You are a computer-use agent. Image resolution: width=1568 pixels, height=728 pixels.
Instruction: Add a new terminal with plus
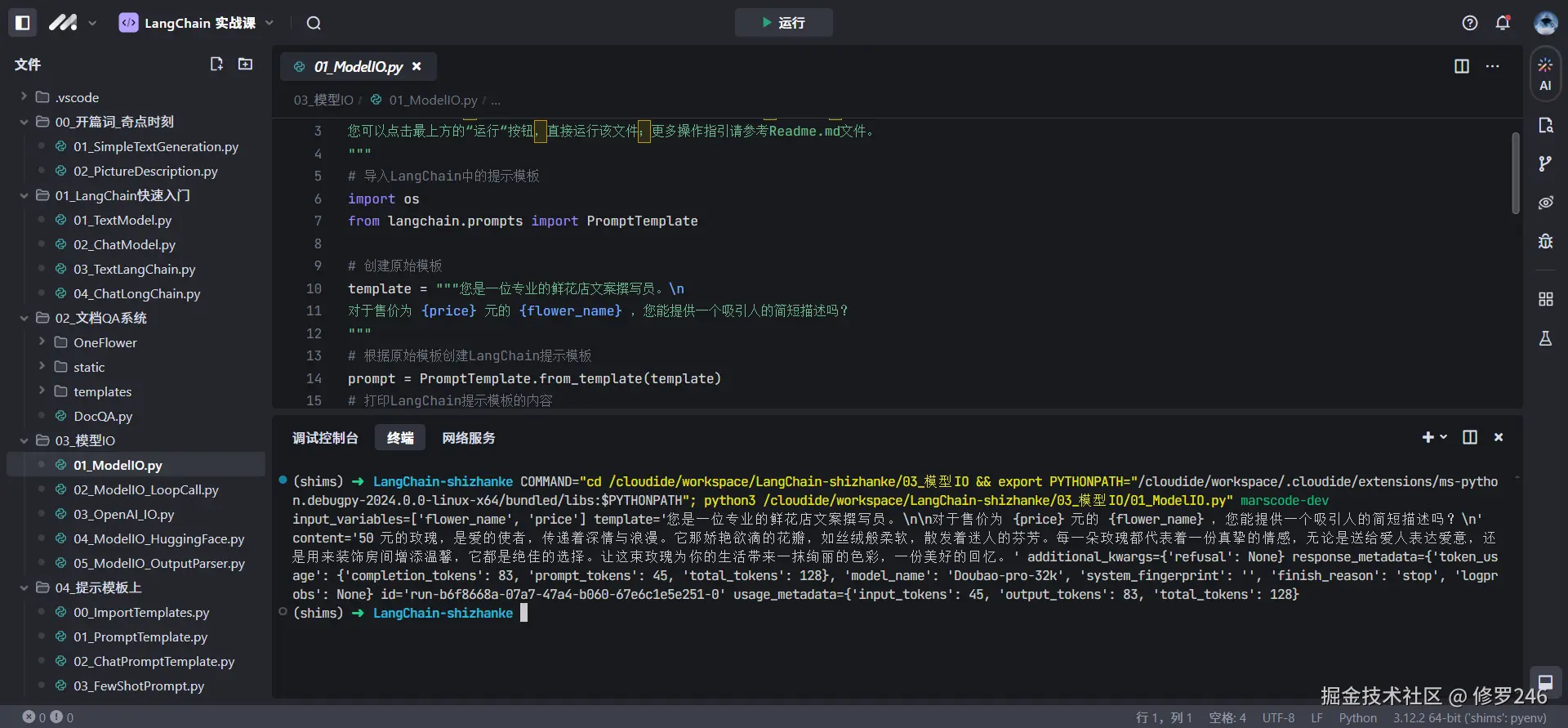pos(1428,437)
